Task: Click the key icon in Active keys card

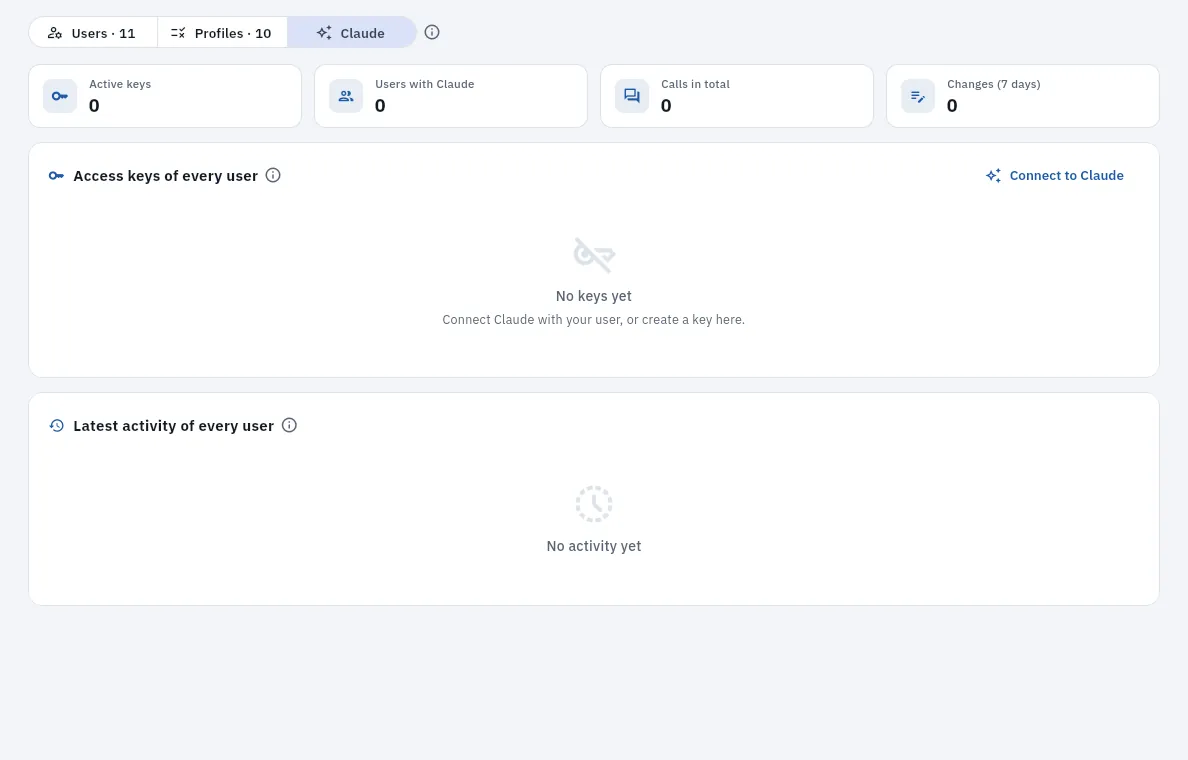Action: (x=60, y=96)
